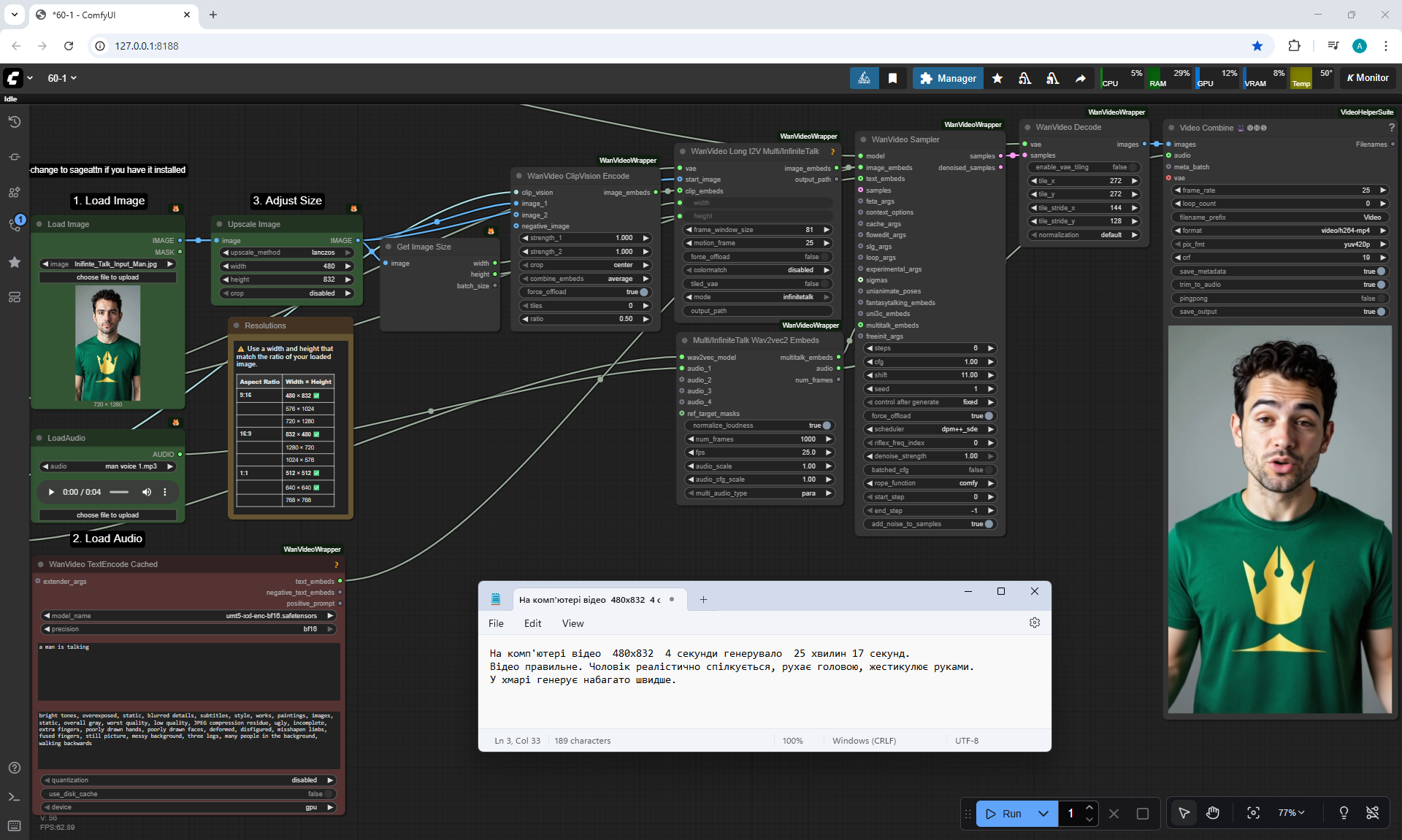Click the Manager button in top toolbar
The width and height of the screenshot is (1402, 840).
click(948, 78)
